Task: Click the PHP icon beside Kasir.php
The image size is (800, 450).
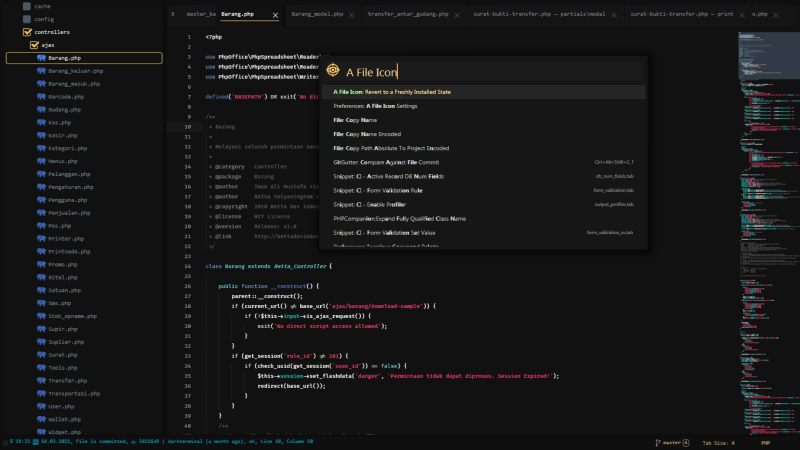Action: tap(41, 135)
